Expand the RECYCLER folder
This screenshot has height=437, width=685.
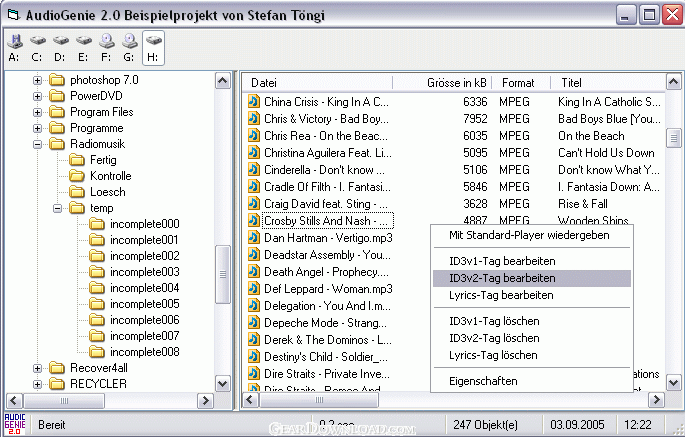(38, 385)
